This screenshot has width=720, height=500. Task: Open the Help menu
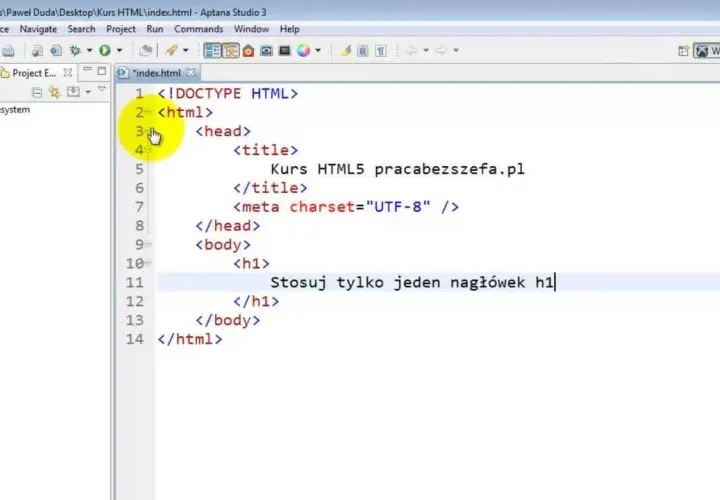point(290,29)
